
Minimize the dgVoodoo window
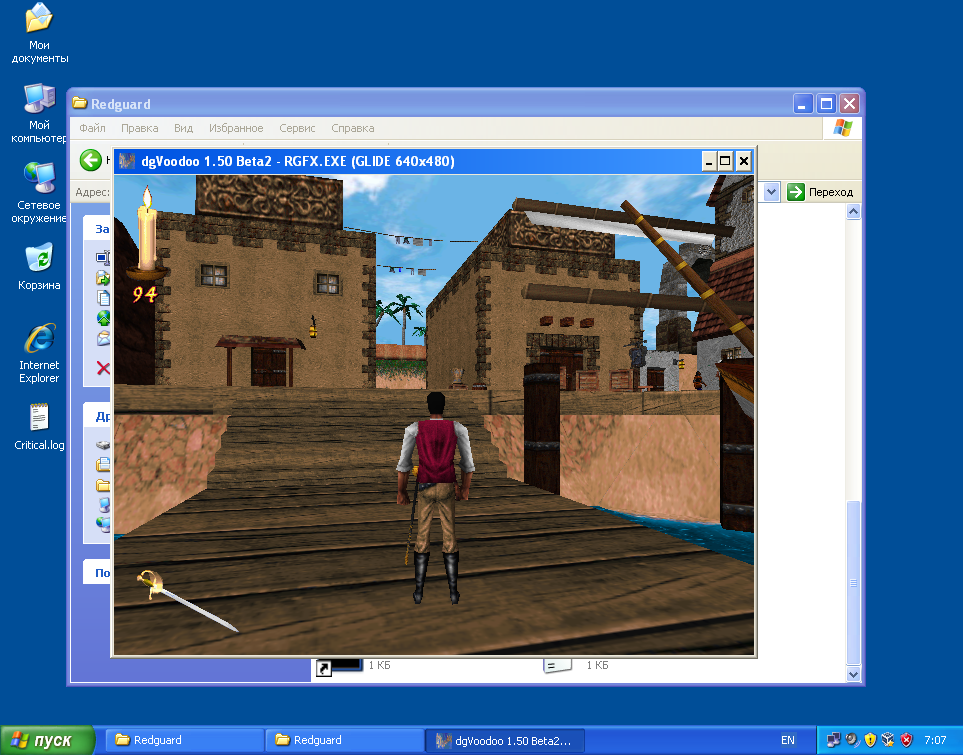(x=709, y=161)
